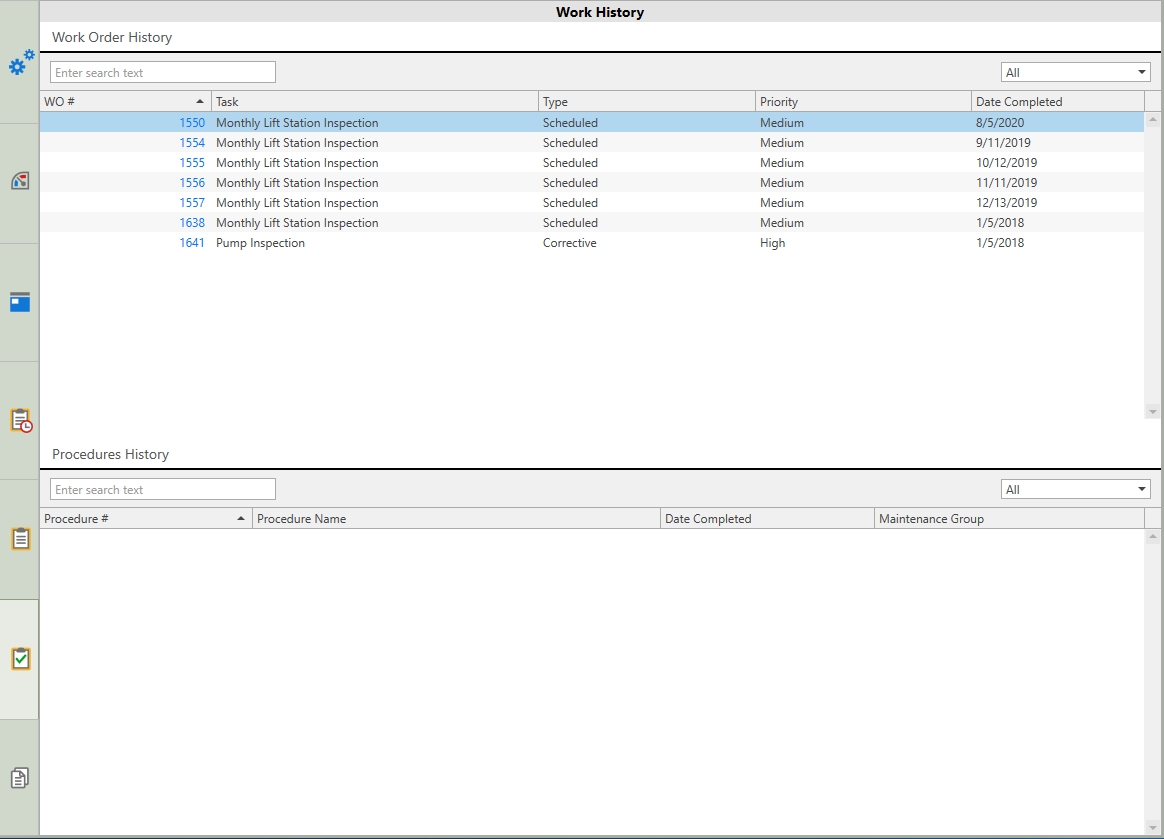Sort by the Procedure Name column header
The image size is (1164, 839).
456,519
